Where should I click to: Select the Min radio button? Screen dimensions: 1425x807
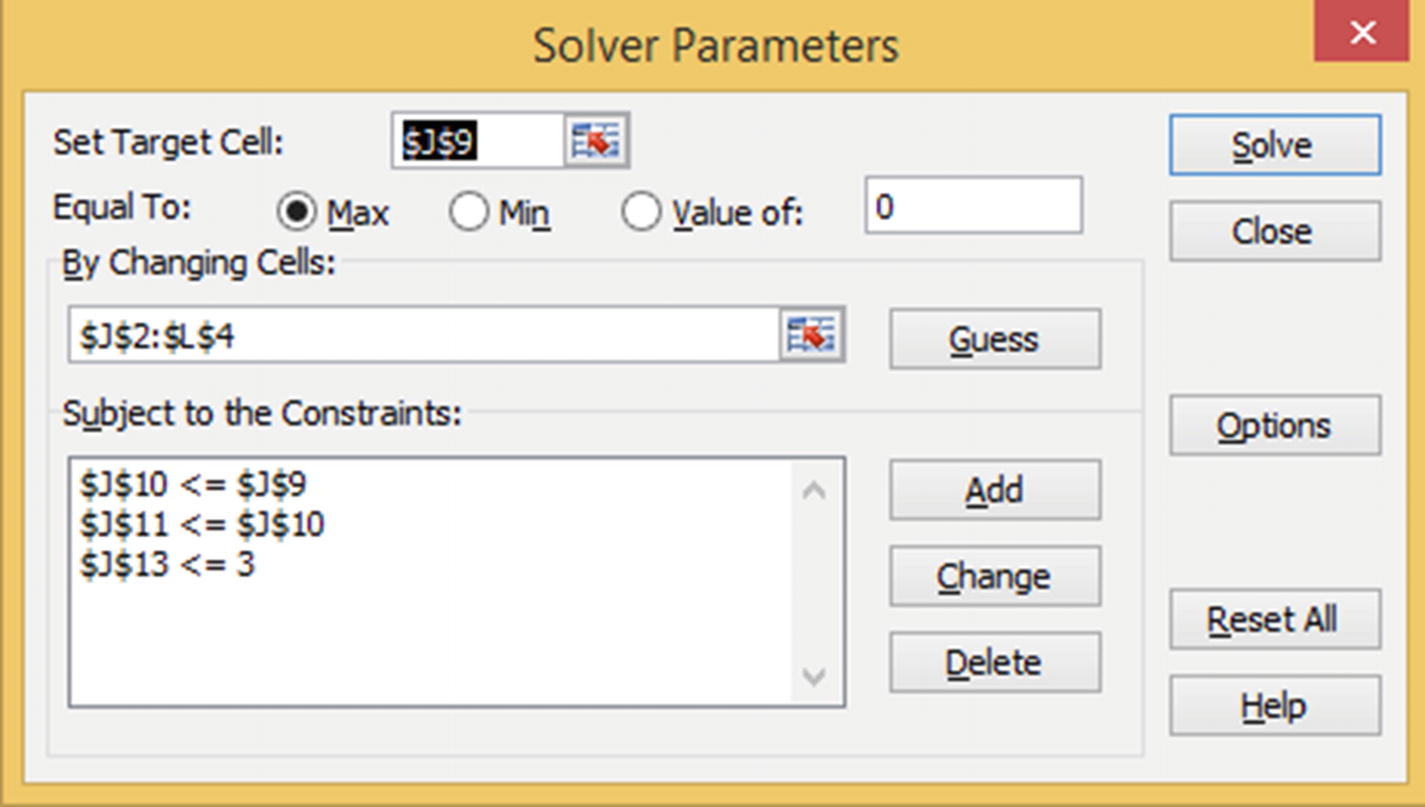(x=468, y=212)
